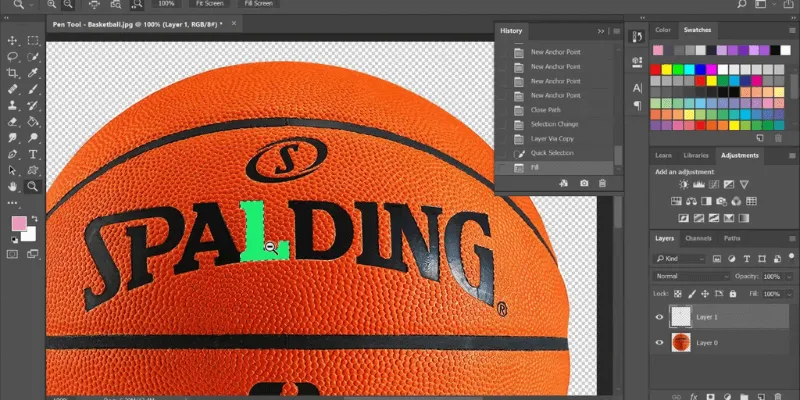Choose the Eraser tool
Screen dimensions: 800x400
[13, 122]
